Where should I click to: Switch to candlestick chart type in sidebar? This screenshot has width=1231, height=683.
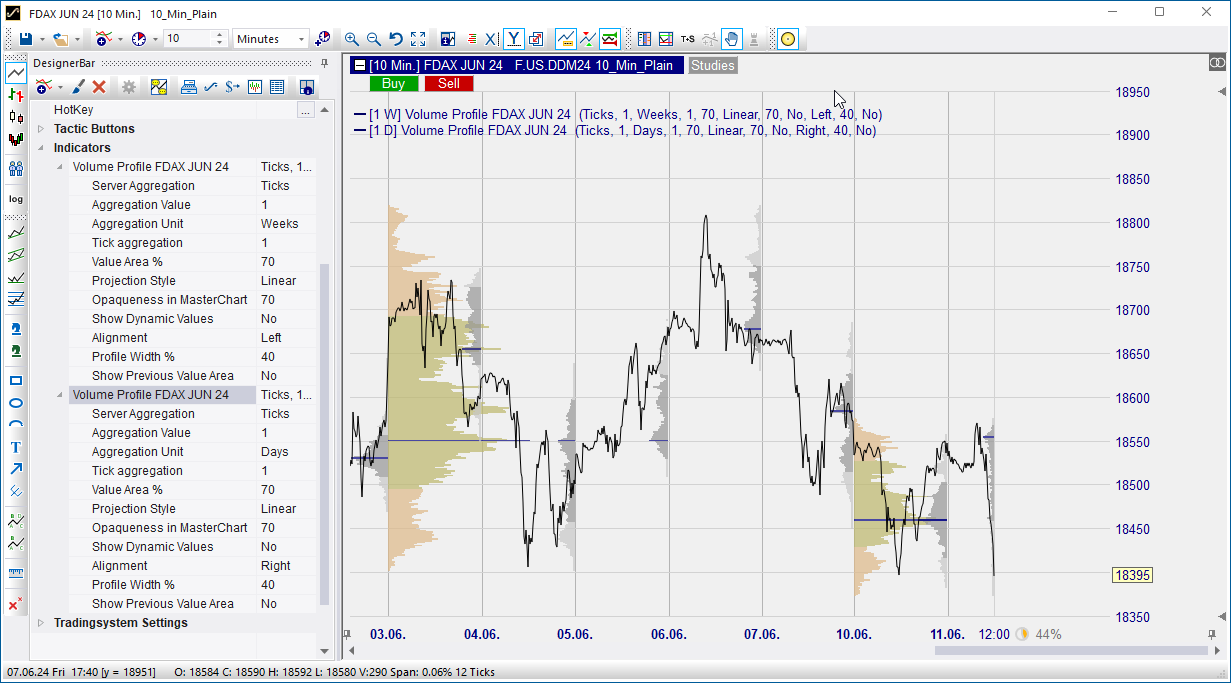[x=15, y=139]
